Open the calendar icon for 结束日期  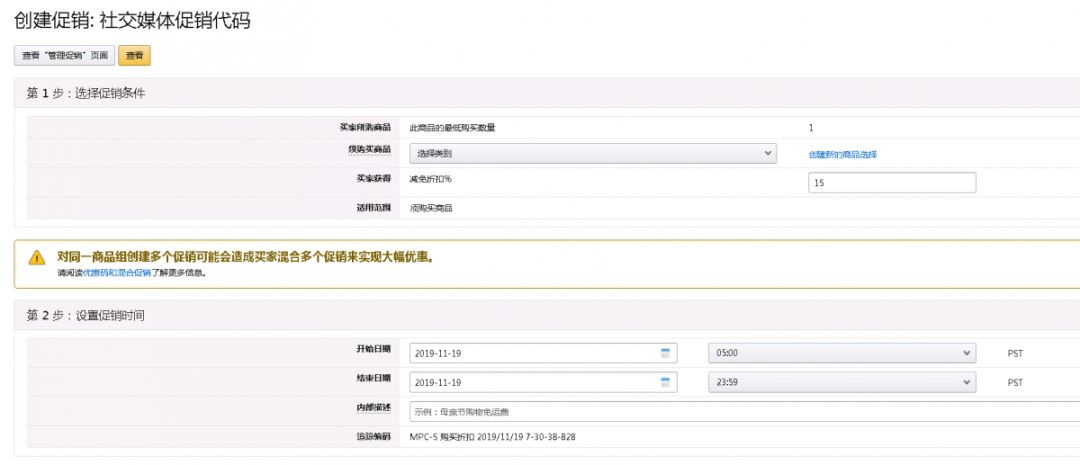pos(665,382)
